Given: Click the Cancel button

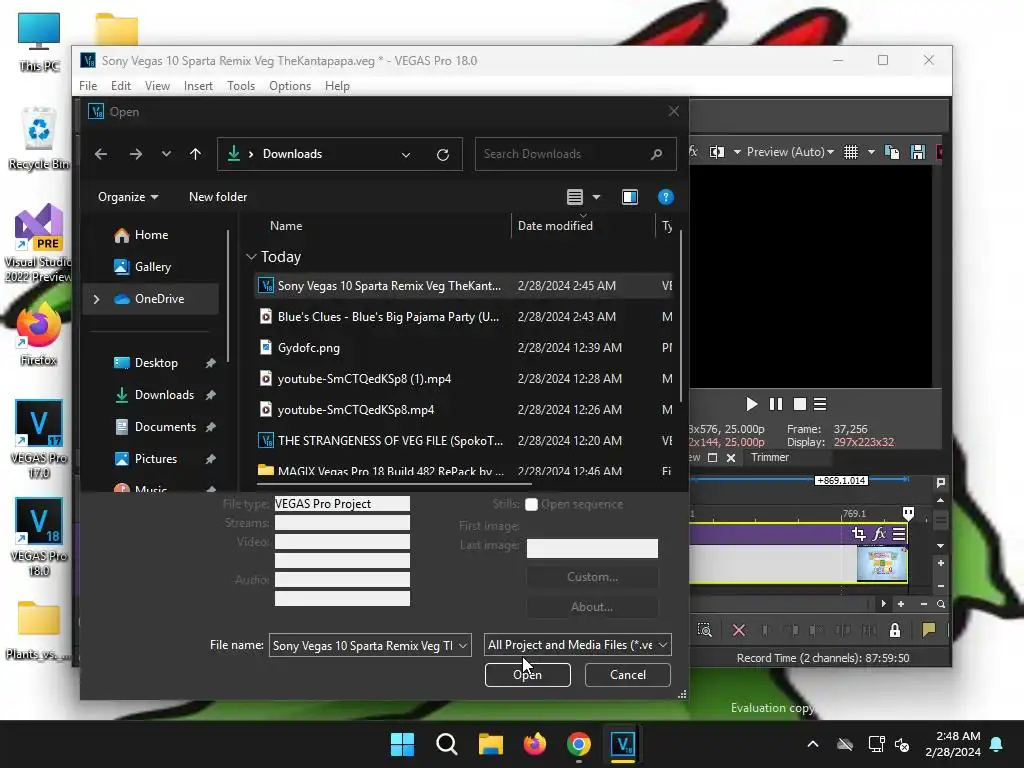Looking at the screenshot, I should pyautogui.click(x=628, y=675).
